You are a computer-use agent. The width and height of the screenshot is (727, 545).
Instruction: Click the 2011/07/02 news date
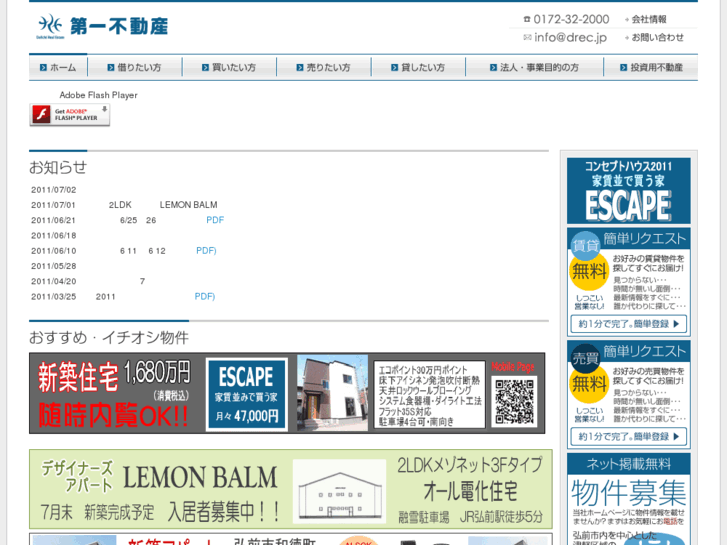click(54, 190)
